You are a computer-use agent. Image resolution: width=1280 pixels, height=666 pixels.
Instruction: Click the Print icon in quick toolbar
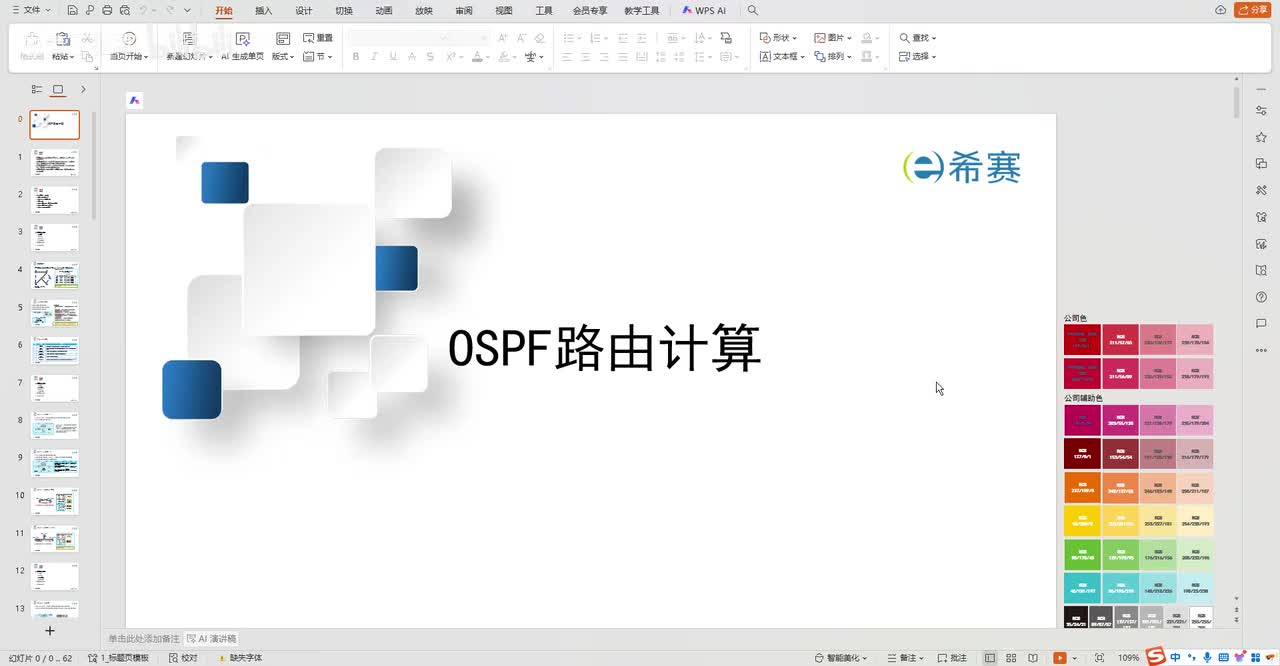pos(107,10)
